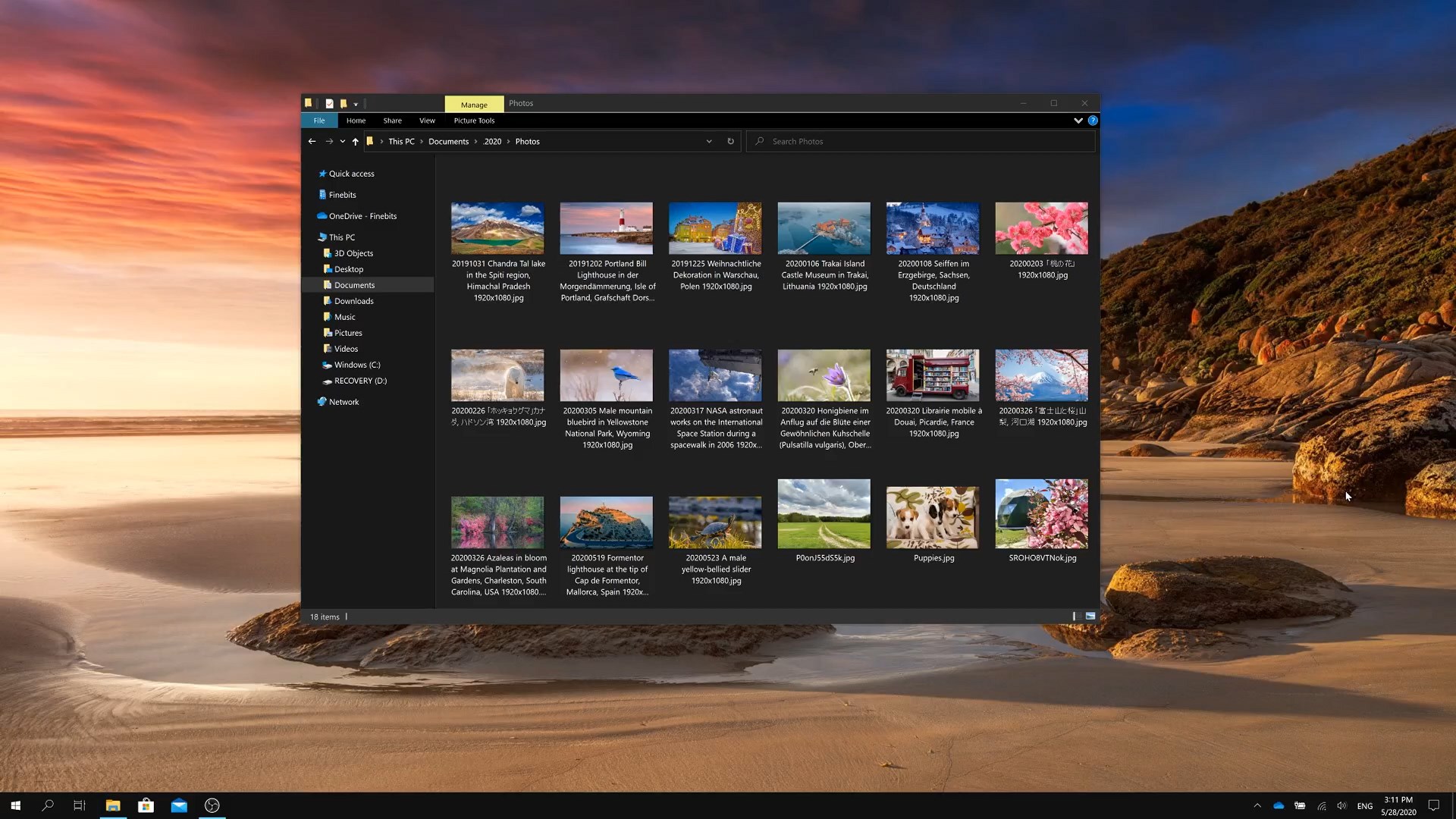The width and height of the screenshot is (1456, 819).
Task: Refresh the Photos folder view
Action: pos(730,141)
